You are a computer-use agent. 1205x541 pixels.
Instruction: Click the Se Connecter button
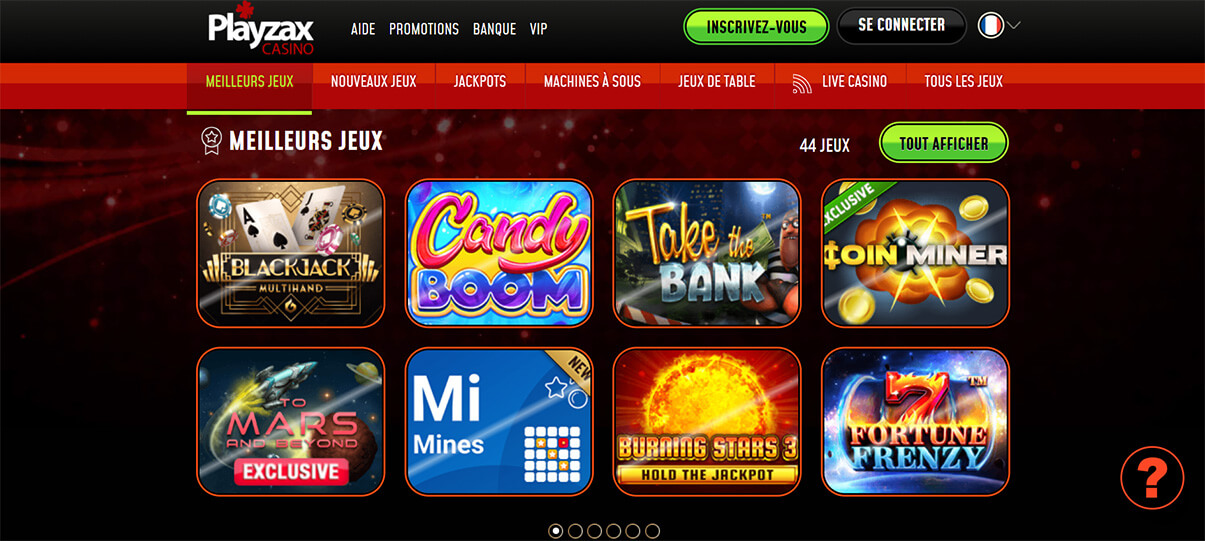pyautogui.click(x=901, y=26)
